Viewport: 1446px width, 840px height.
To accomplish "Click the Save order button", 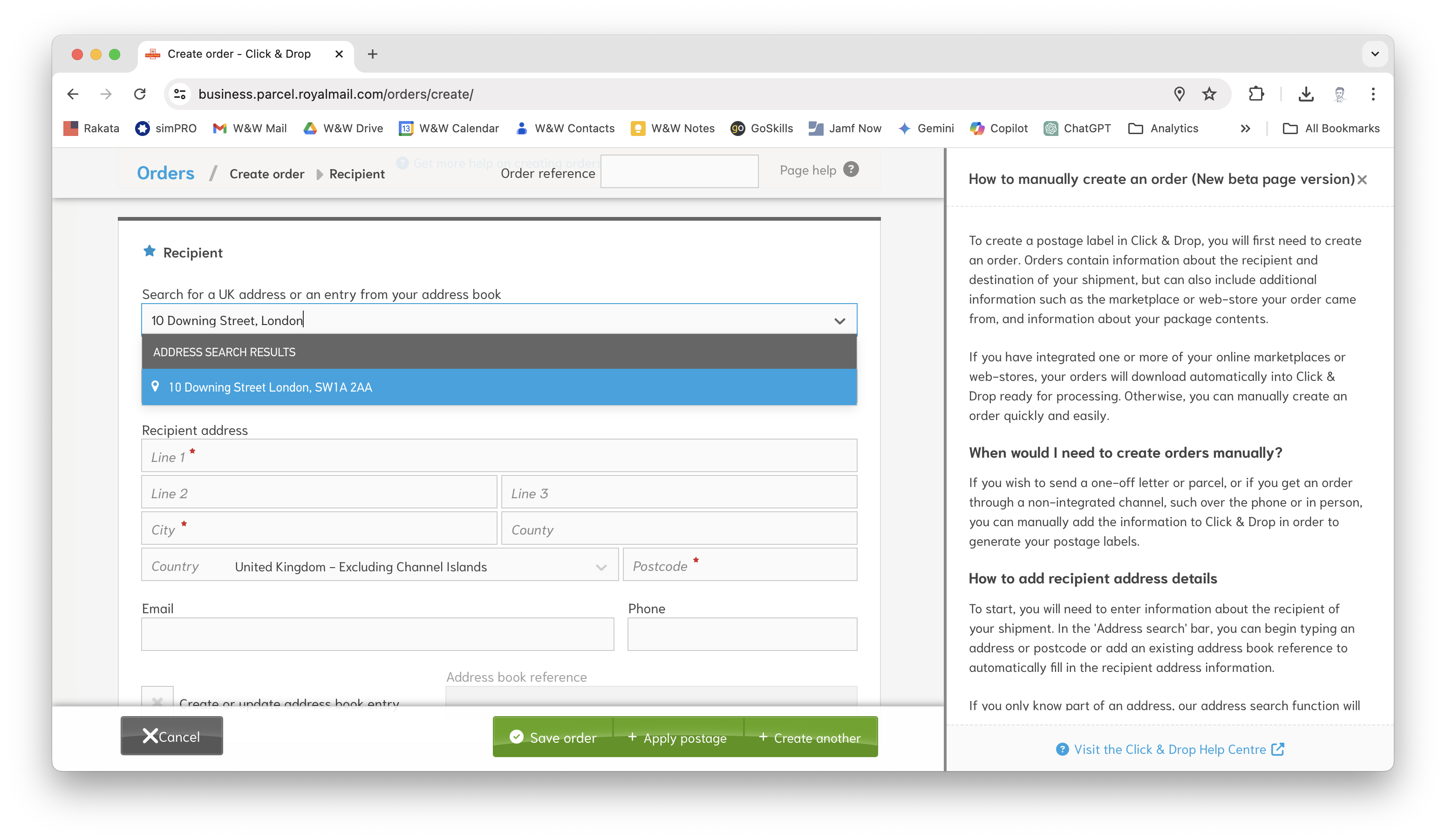I will pos(553,738).
